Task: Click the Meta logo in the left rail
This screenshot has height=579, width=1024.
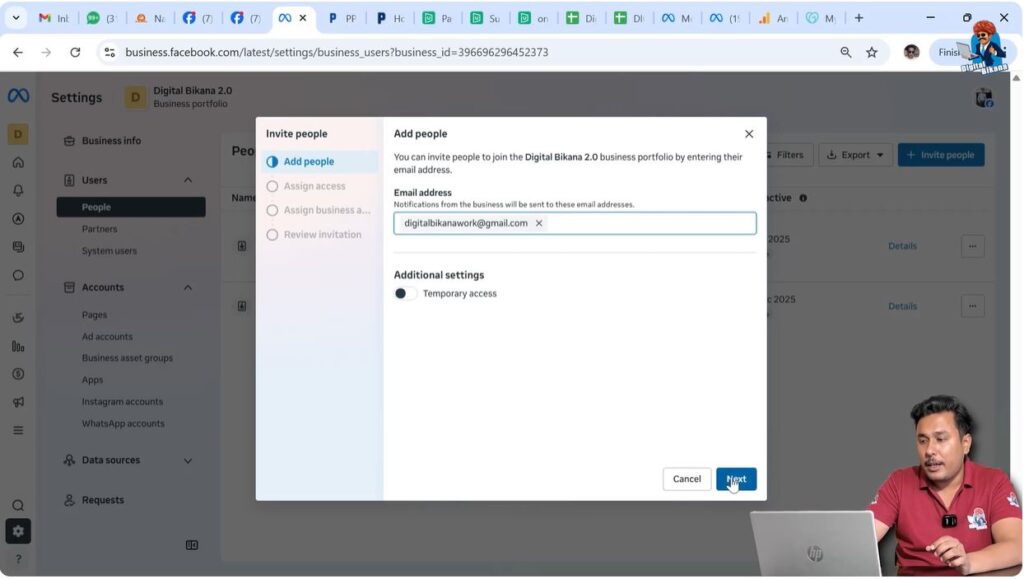Action: coord(18,96)
